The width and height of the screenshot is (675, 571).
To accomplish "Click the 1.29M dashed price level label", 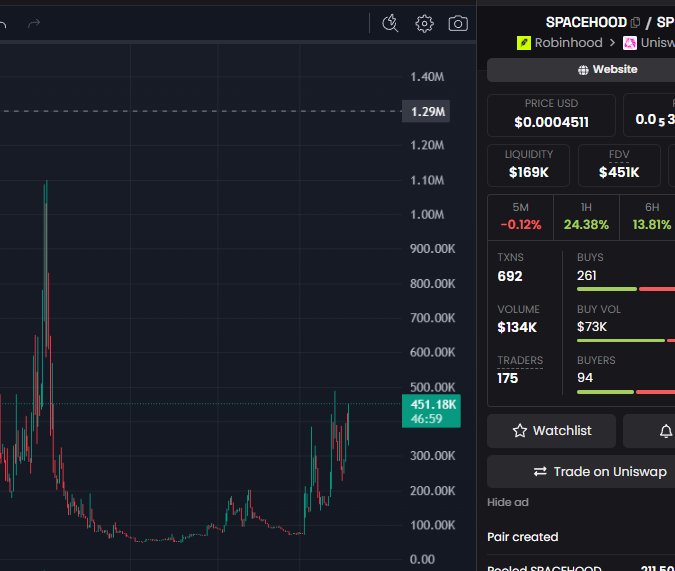I will coord(426,112).
